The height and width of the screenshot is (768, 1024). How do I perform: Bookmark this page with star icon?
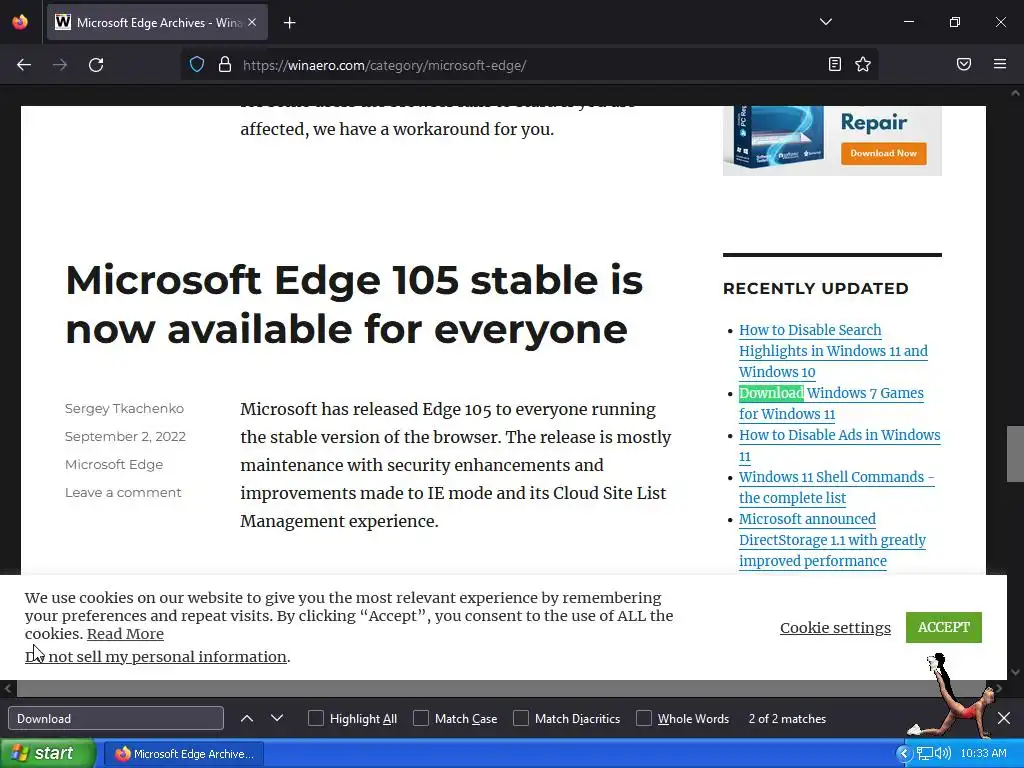tap(863, 64)
